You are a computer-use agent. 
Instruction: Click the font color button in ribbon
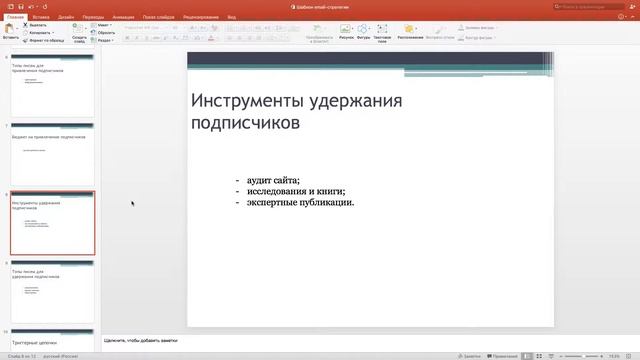click(211, 38)
